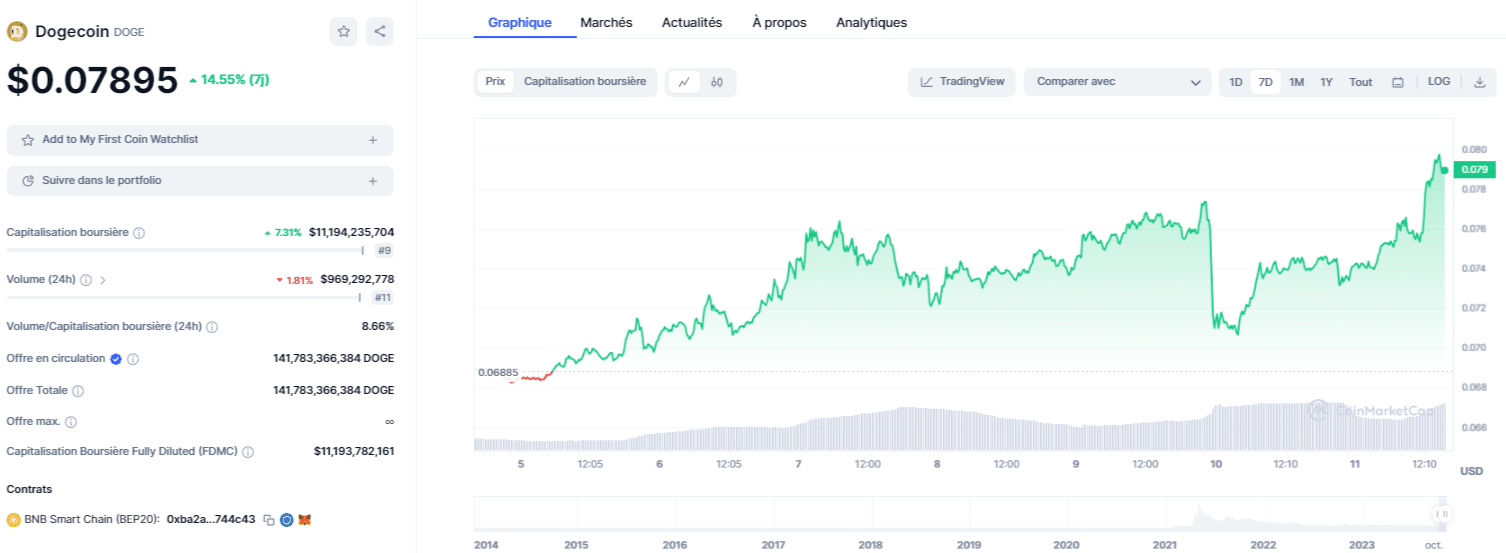Copy the BNB Smart Chain contract address

coord(269,520)
